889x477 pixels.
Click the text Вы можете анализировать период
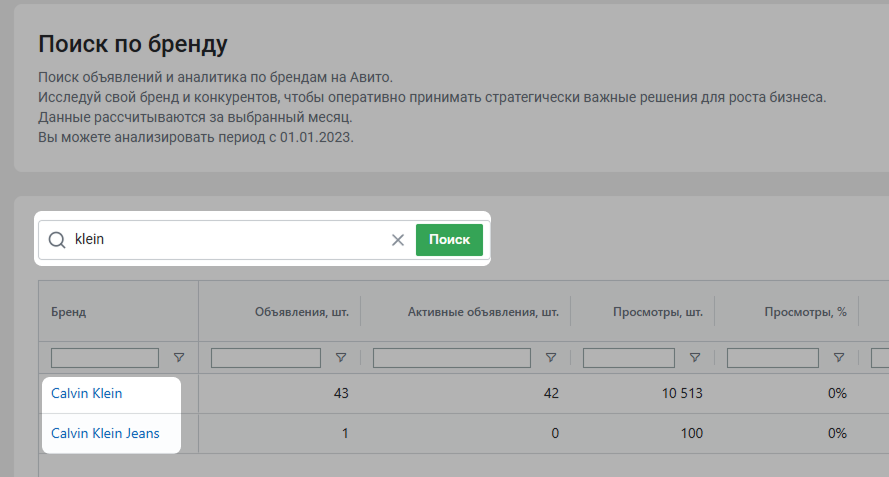tap(151, 137)
